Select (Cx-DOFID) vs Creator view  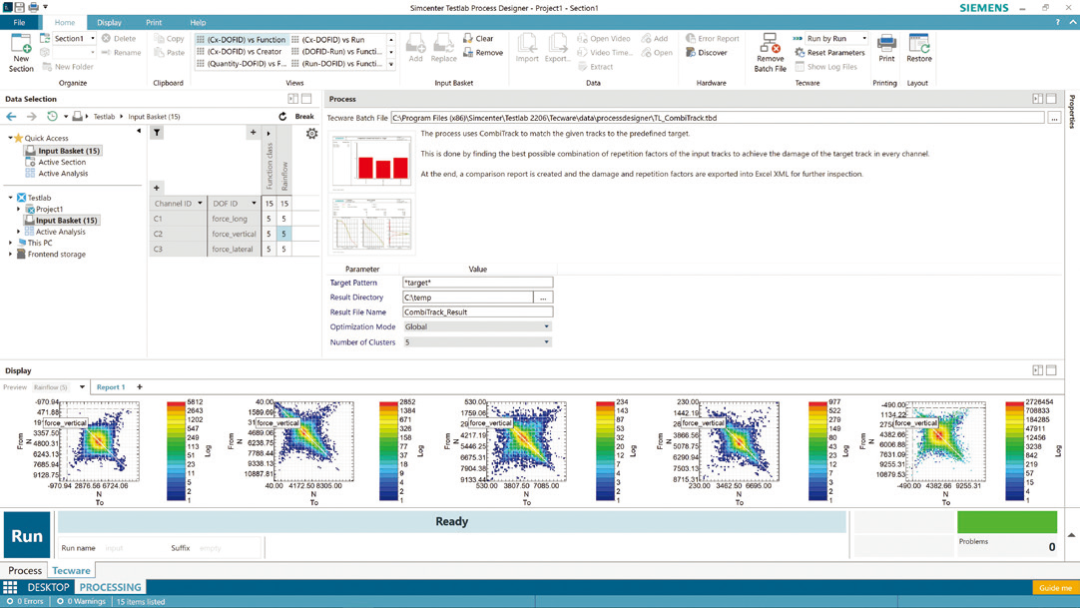[239, 52]
